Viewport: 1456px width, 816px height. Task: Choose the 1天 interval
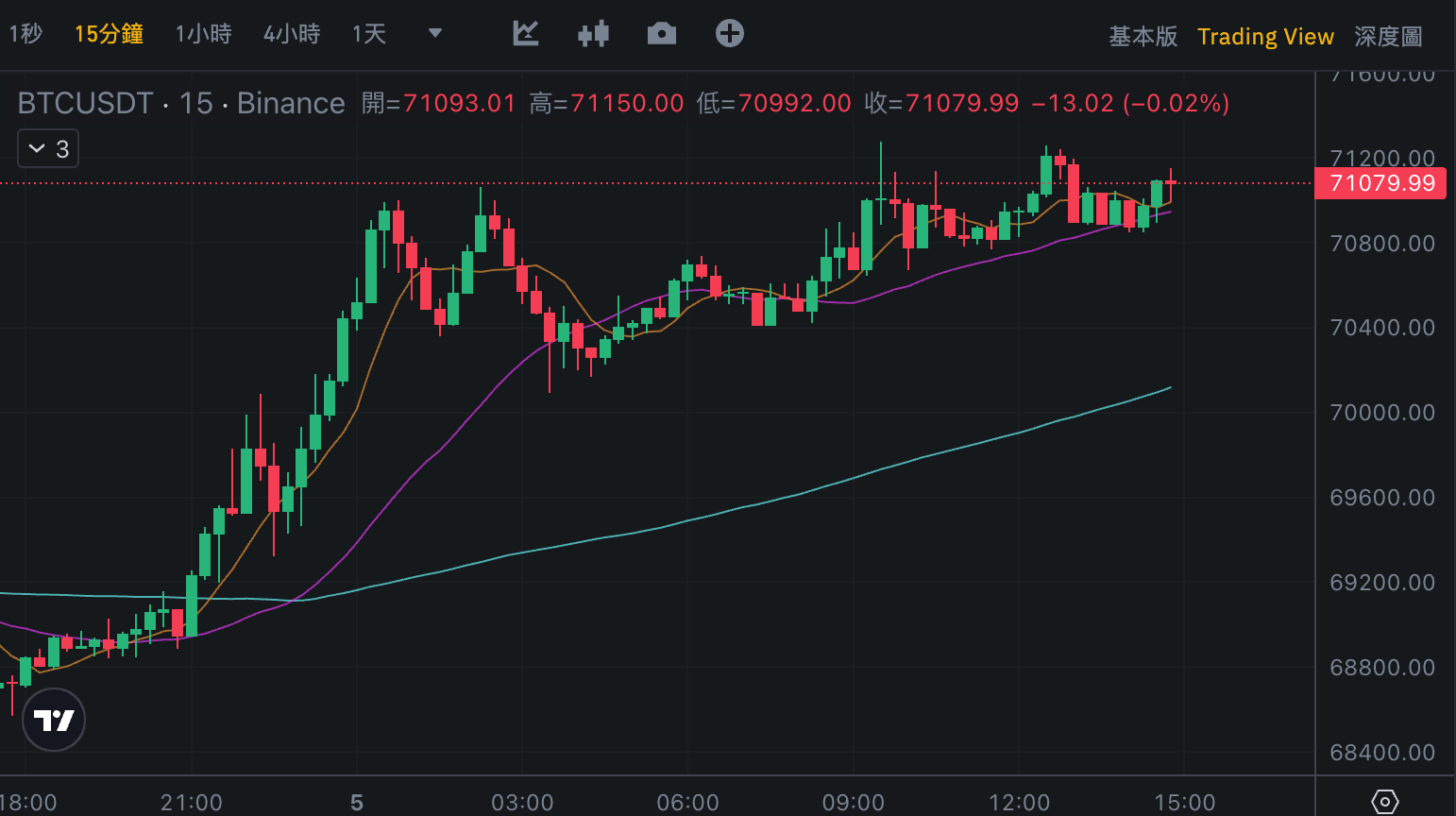369,35
